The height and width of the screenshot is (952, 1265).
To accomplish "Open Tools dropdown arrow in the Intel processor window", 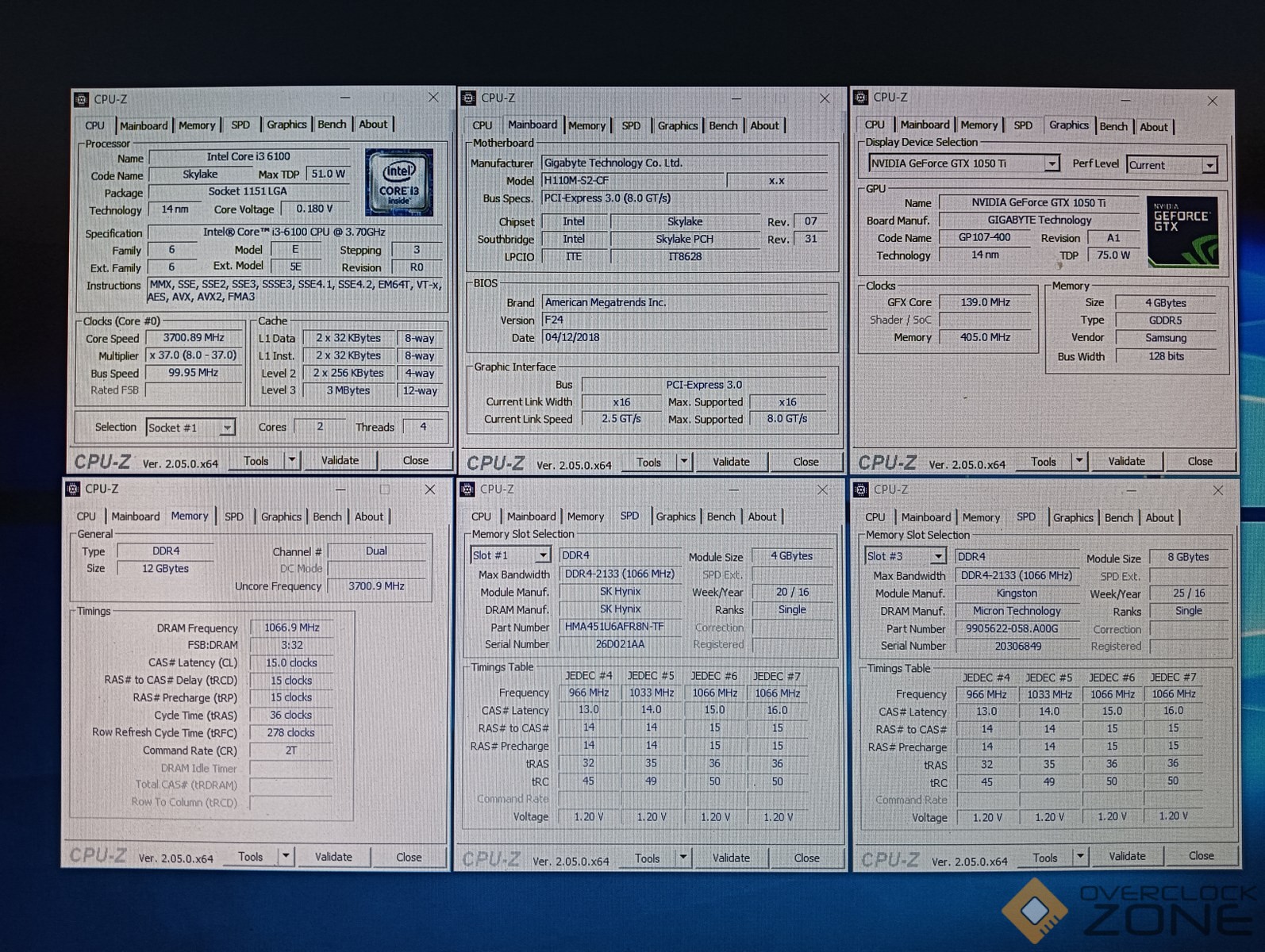I will click(x=291, y=460).
